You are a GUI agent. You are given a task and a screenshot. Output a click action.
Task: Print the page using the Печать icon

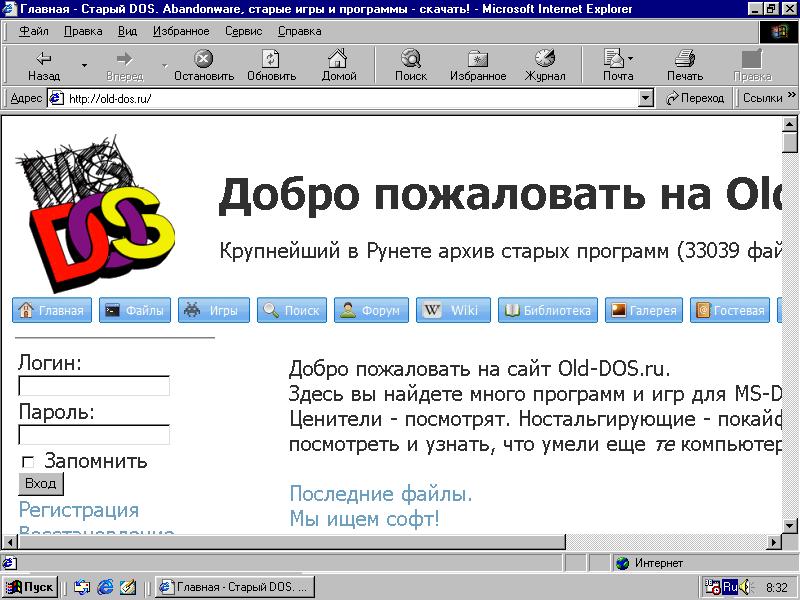click(685, 67)
